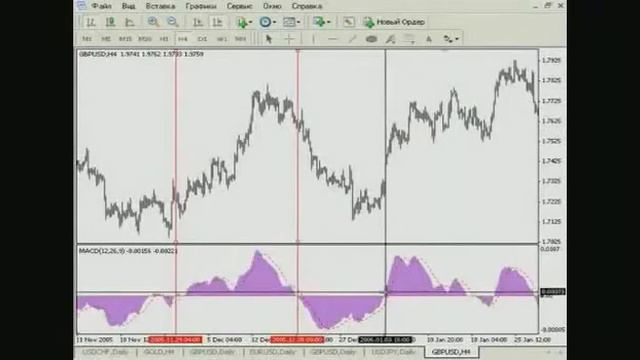
Task: Click the 11 Nov 2005 date label
Action: coord(95,340)
